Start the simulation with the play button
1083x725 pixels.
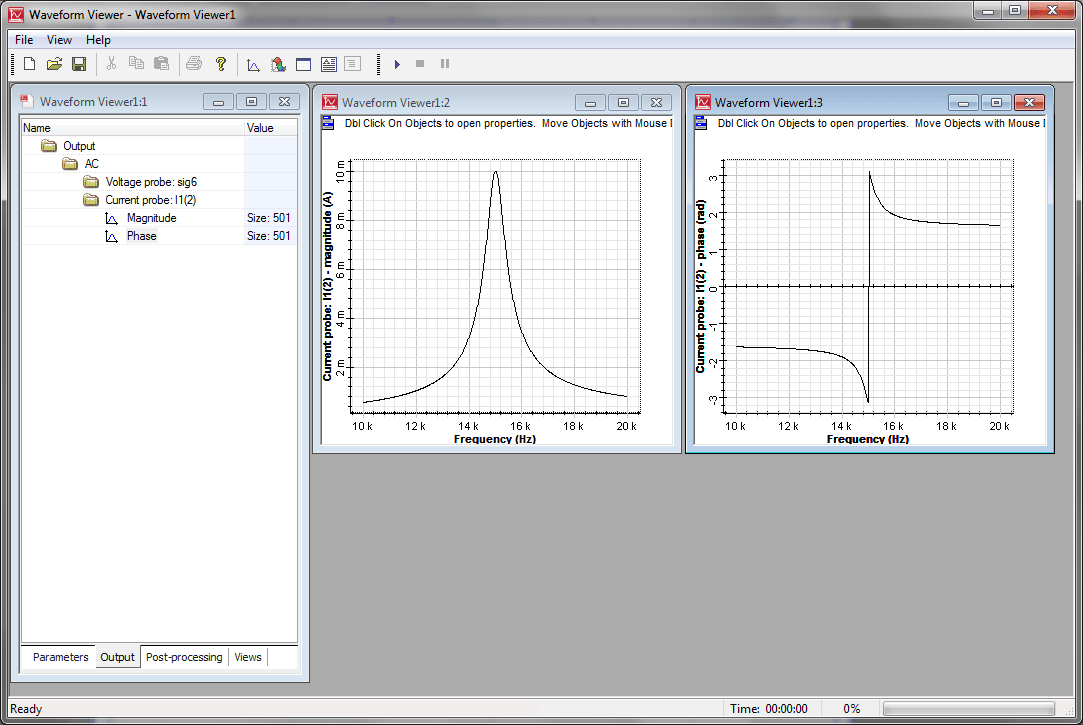(x=397, y=63)
